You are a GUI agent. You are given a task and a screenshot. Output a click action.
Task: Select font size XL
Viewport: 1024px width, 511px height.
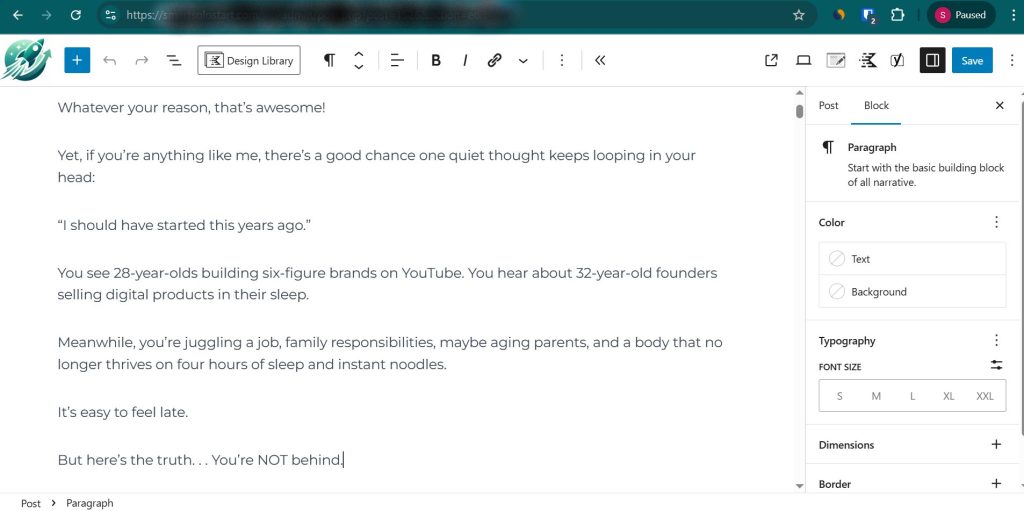point(948,396)
